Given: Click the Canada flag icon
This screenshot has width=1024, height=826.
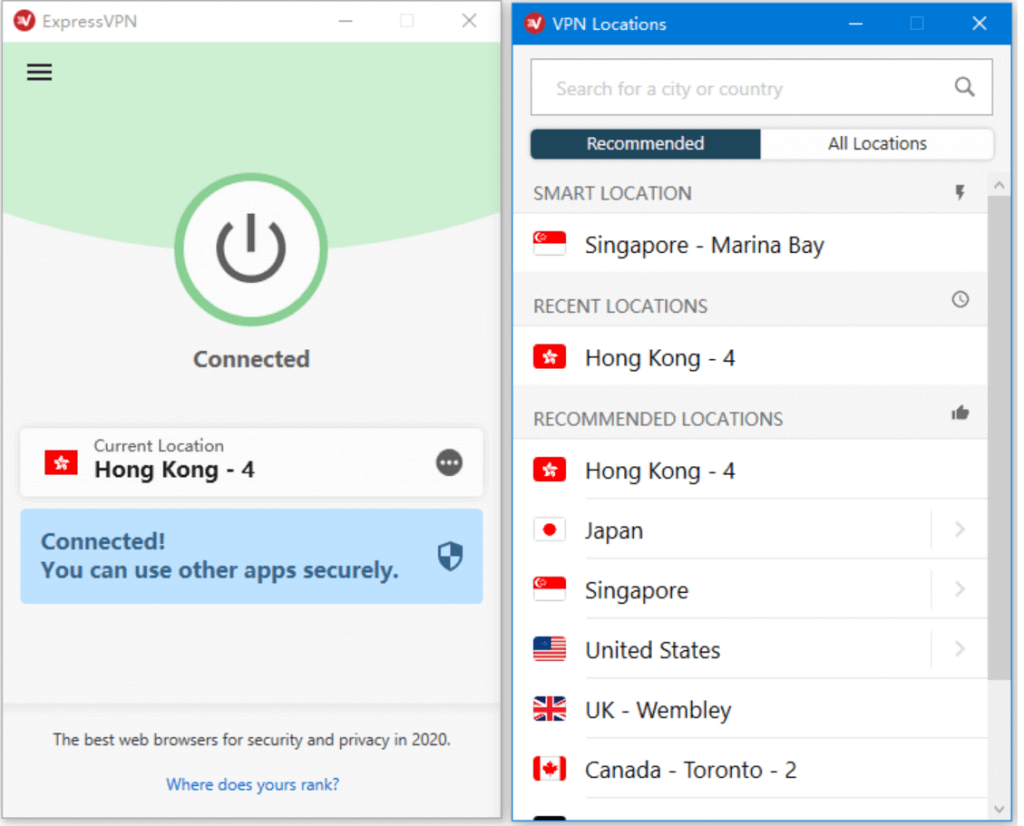Looking at the screenshot, I should 549,769.
